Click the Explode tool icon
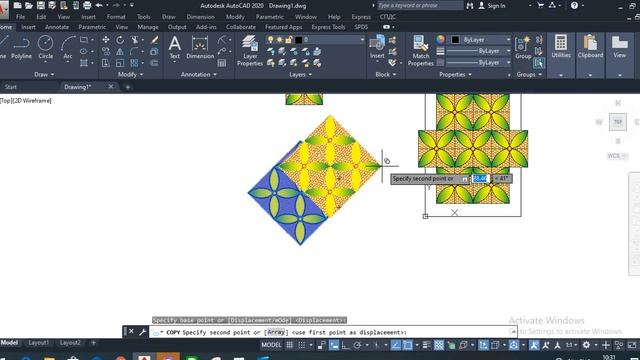This screenshot has width=640, height=360. 154,51
